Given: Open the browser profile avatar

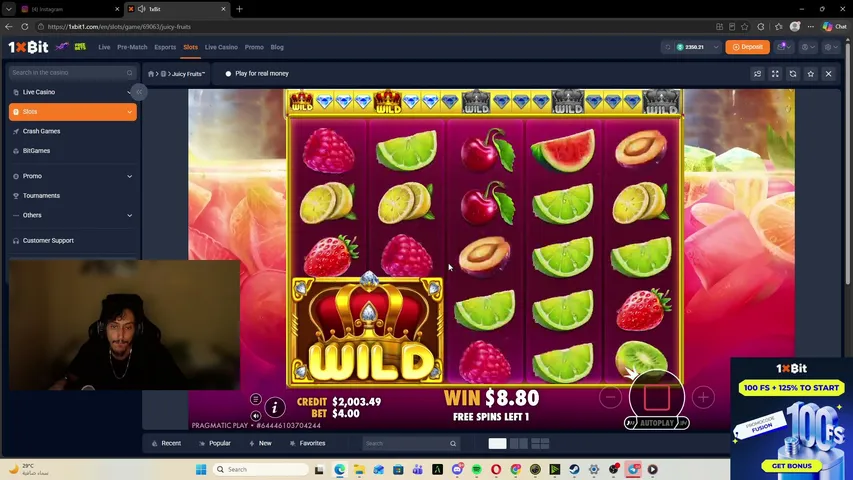Looking at the screenshot, I should coord(795,27).
